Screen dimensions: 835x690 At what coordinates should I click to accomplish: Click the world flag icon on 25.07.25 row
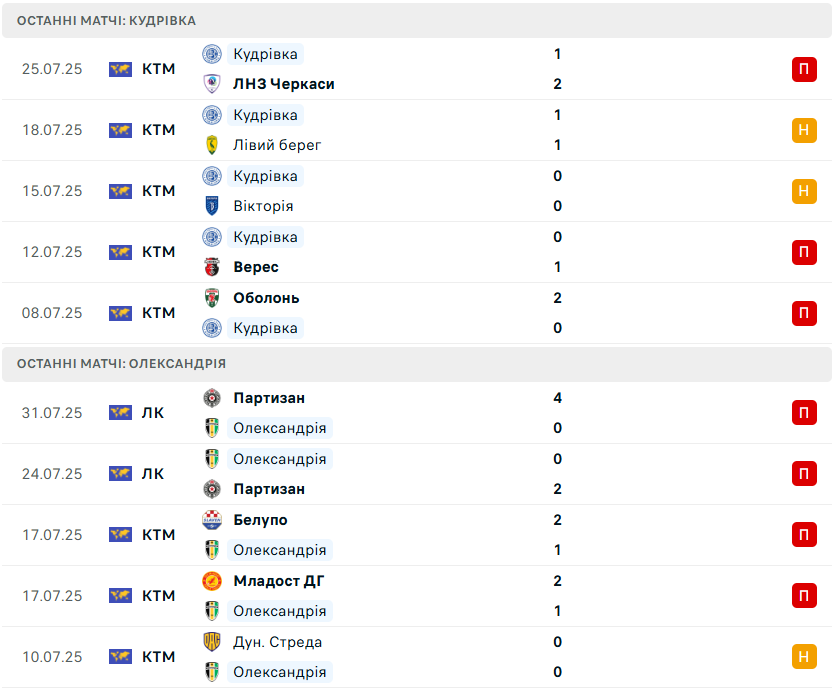point(121,69)
